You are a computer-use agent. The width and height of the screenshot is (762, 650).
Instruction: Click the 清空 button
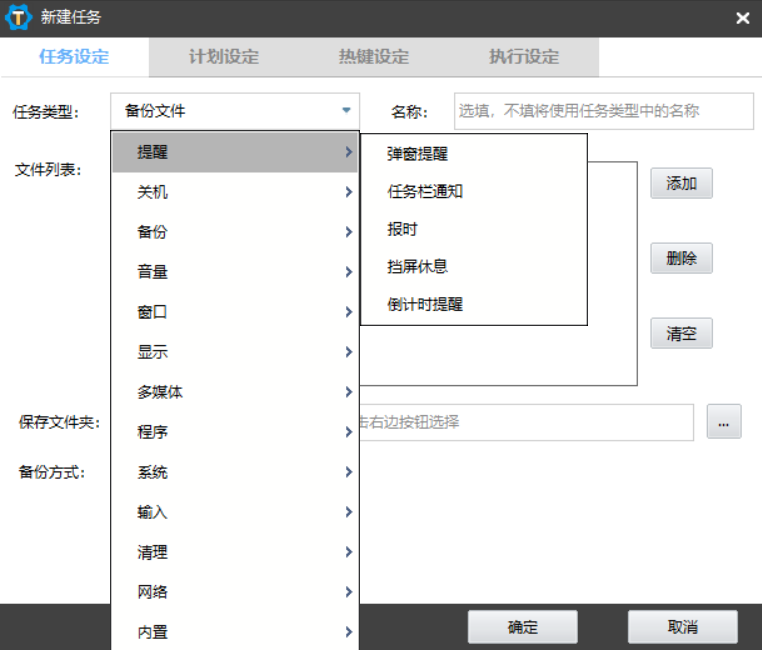681,334
